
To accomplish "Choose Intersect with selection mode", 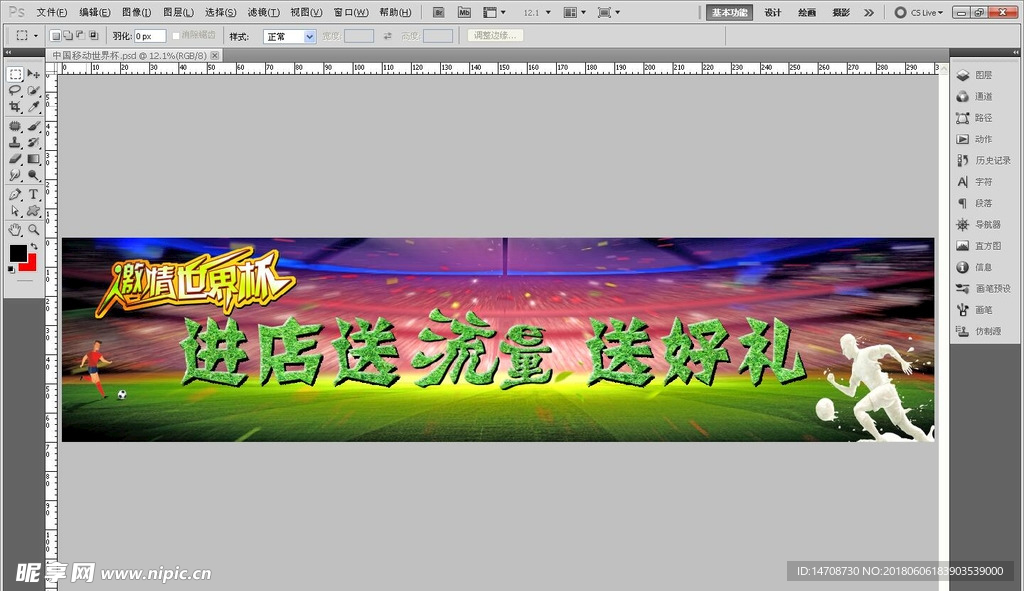I will click(93, 36).
